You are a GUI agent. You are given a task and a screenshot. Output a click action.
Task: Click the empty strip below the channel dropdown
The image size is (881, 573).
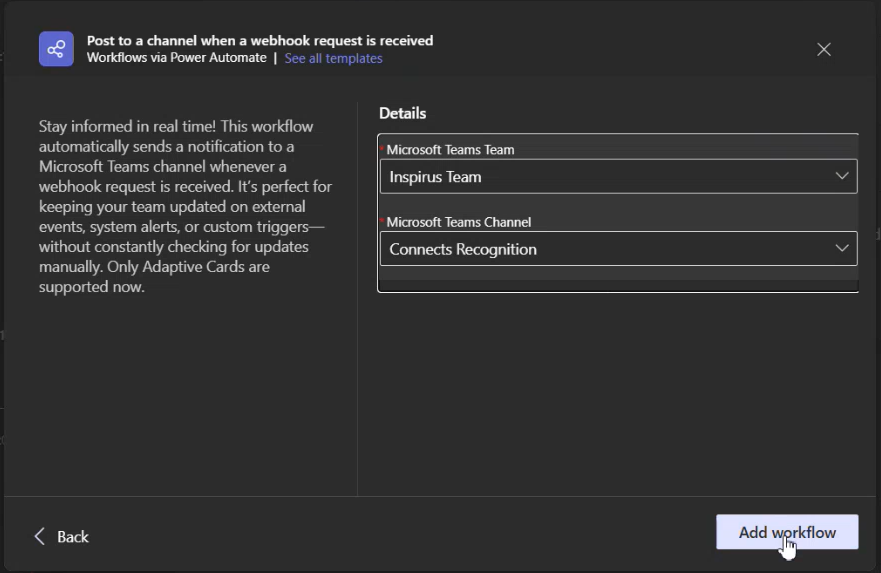coord(619,273)
